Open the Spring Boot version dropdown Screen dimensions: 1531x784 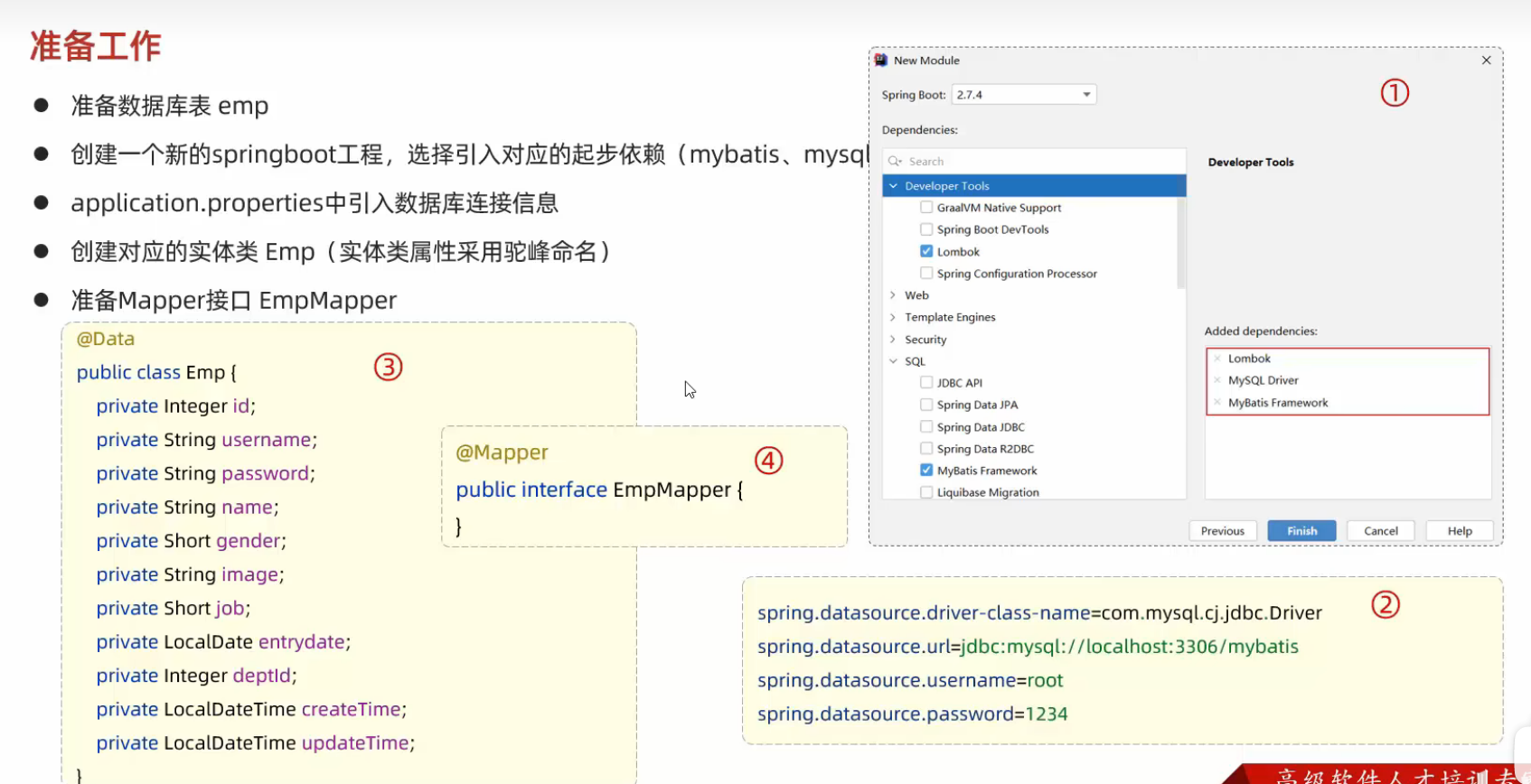[1085, 95]
